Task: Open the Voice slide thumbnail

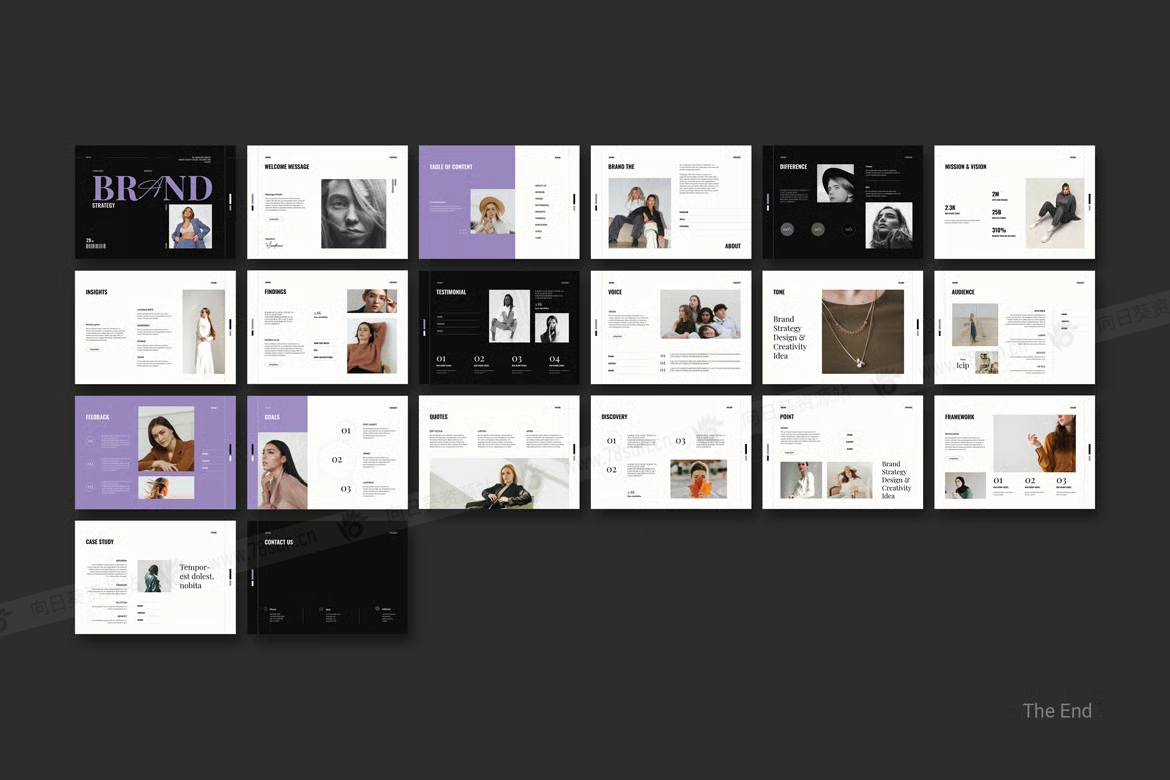Action: point(671,327)
